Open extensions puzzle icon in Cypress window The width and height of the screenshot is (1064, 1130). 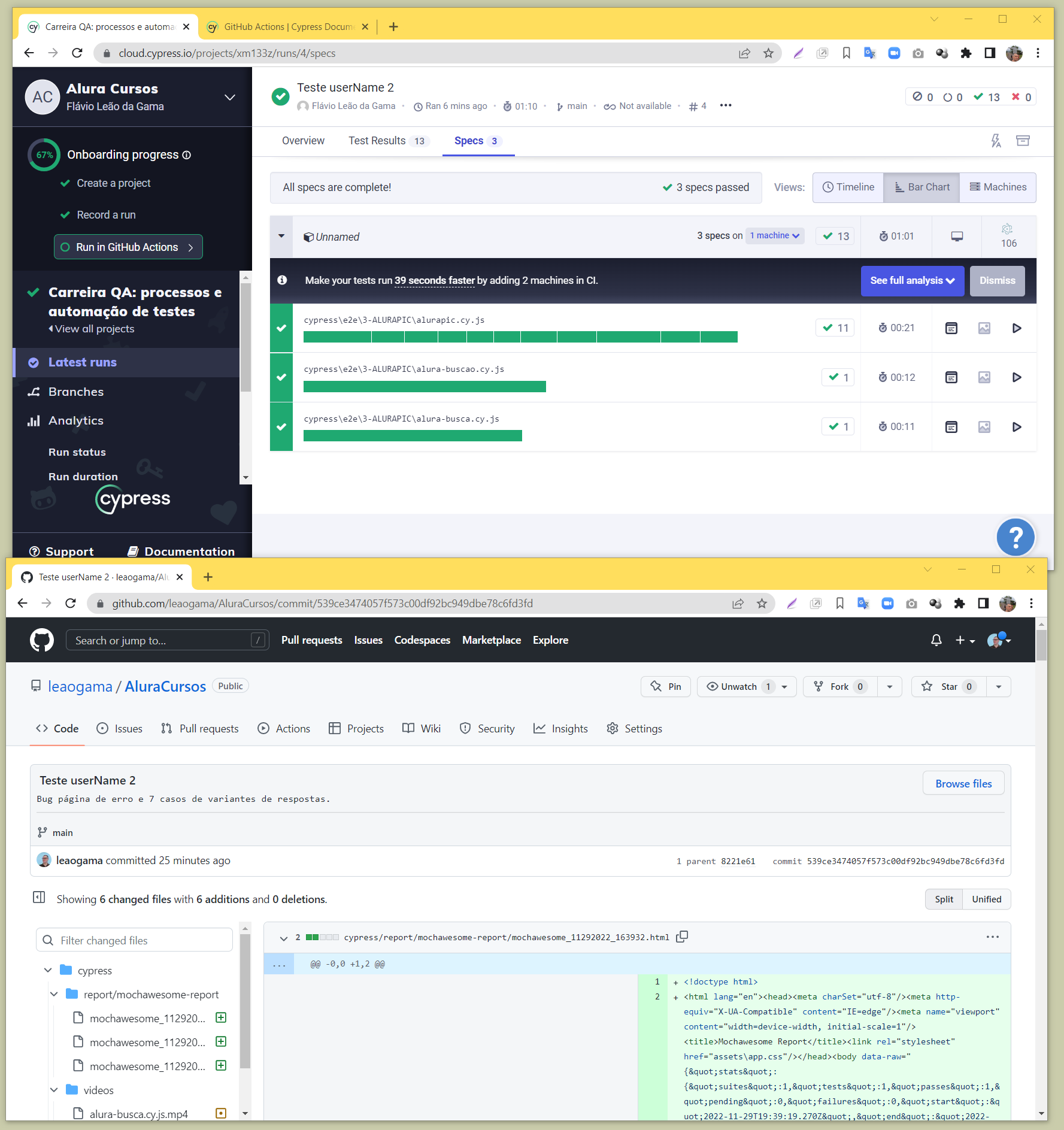pyautogui.click(x=966, y=53)
